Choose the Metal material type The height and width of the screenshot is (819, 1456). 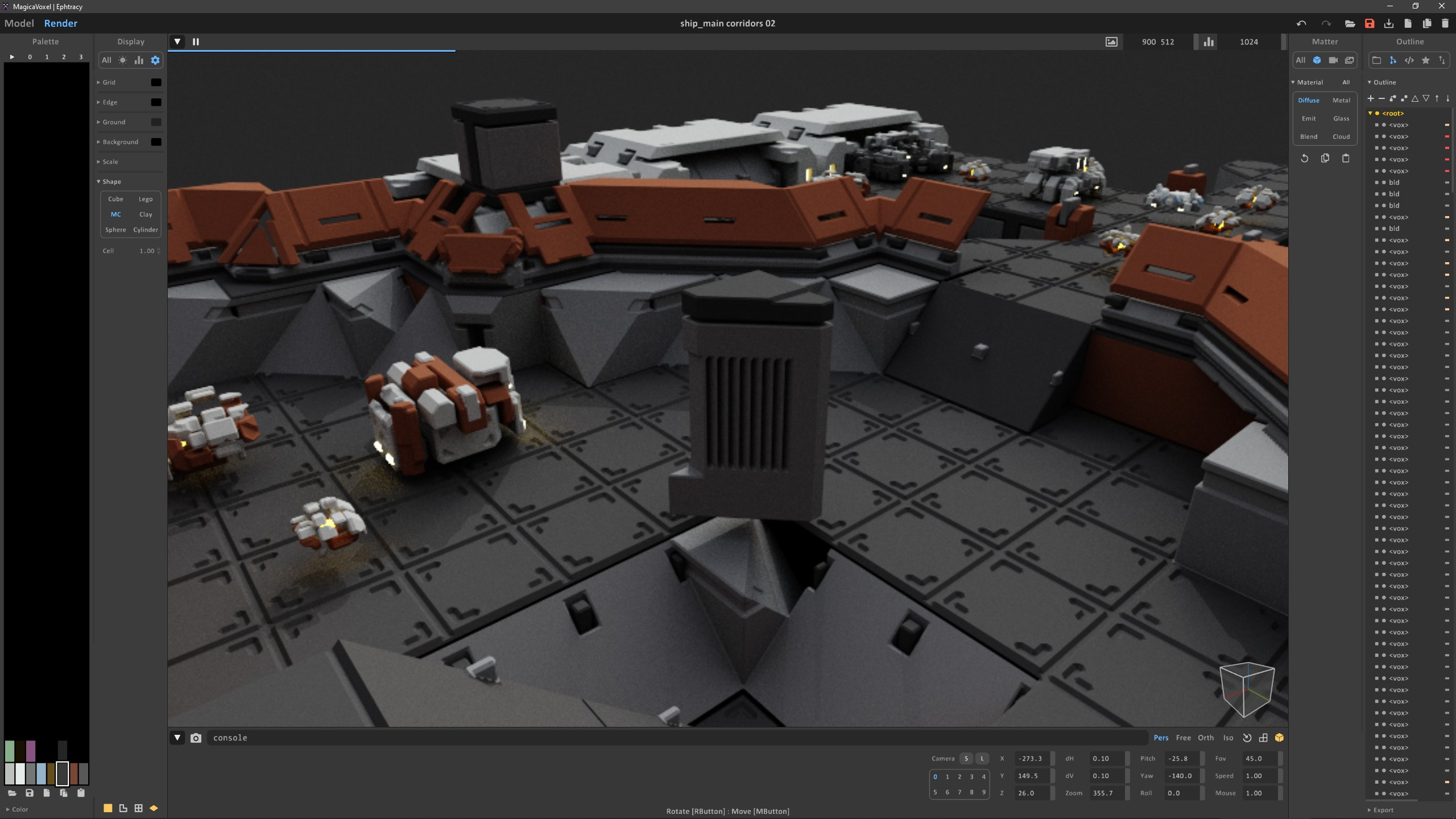click(x=1341, y=100)
